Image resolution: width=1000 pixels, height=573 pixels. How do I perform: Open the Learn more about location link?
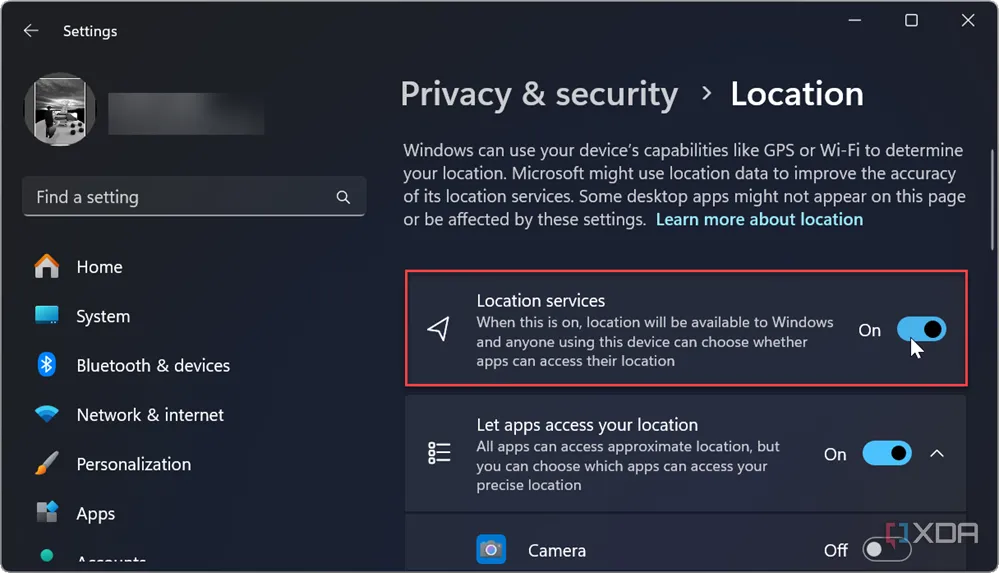coord(759,219)
